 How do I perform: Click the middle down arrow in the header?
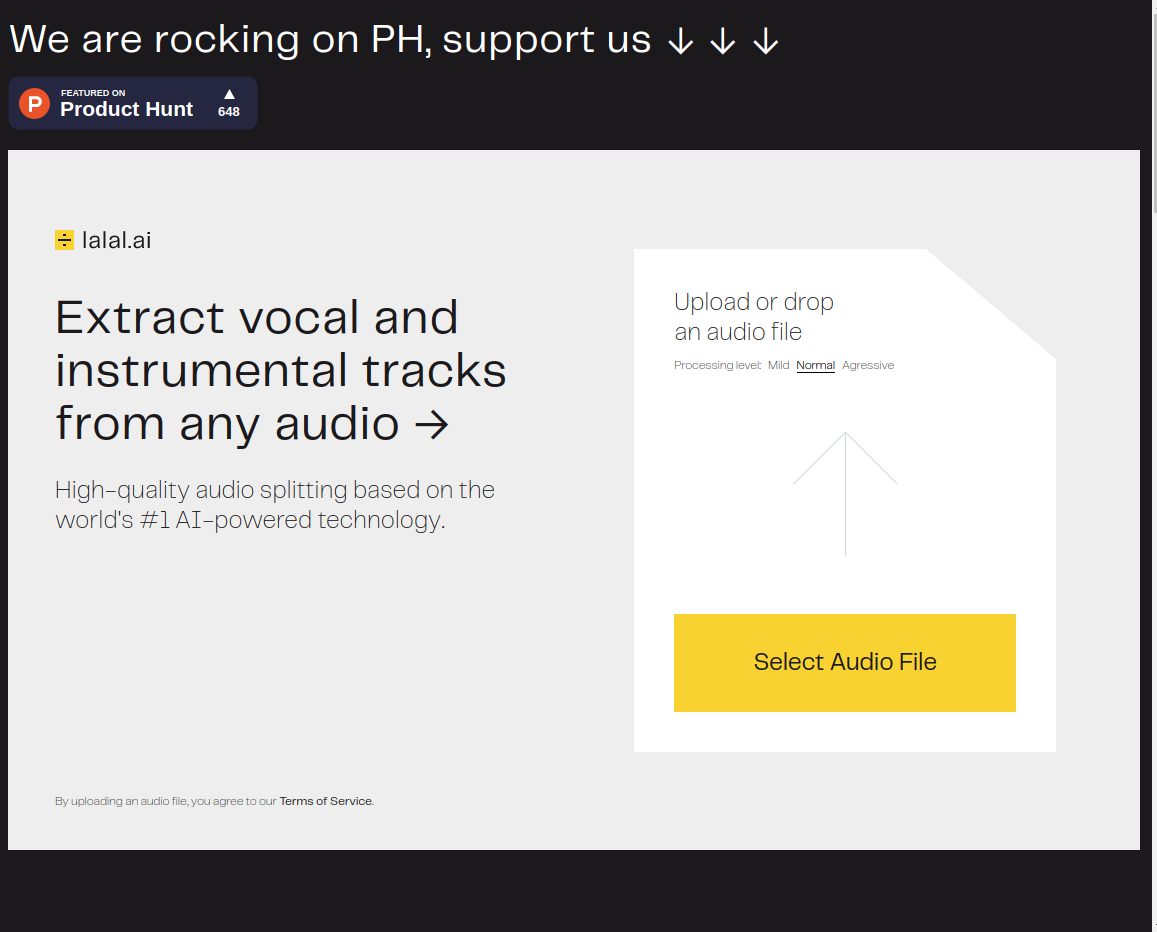722,41
